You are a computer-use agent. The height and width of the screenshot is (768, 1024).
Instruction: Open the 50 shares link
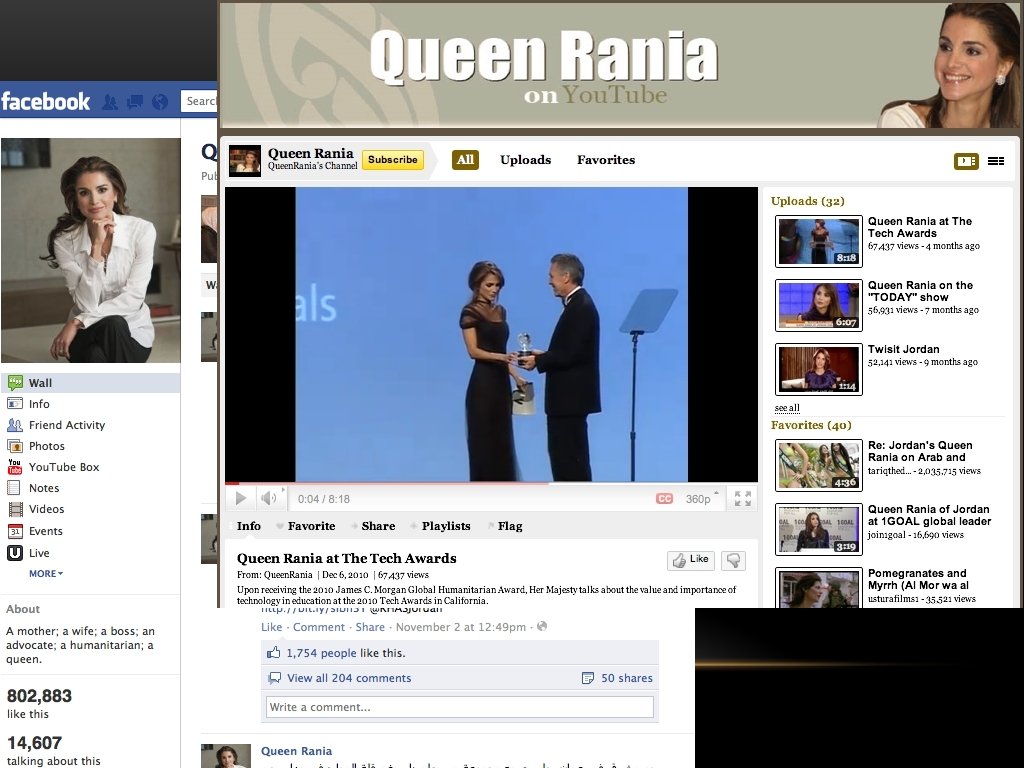point(626,678)
